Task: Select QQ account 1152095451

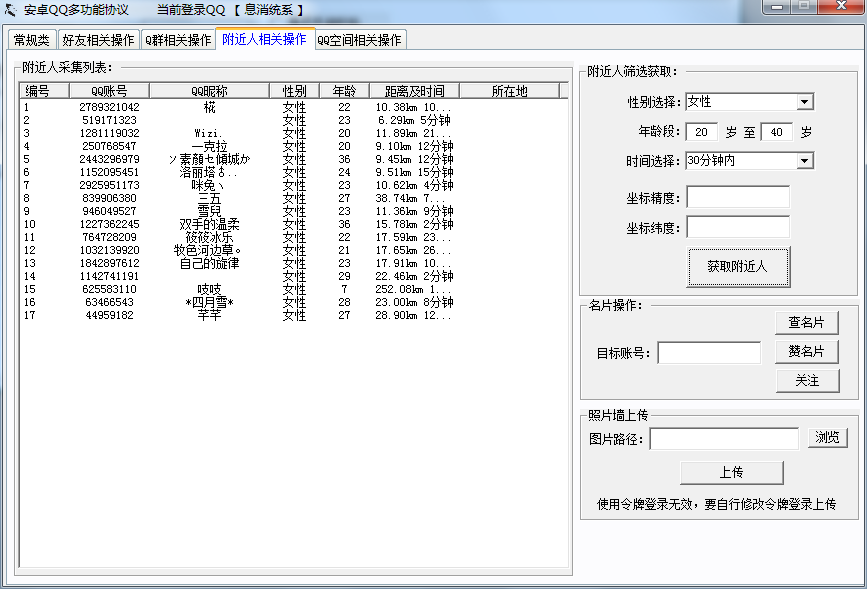Action: coord(109,172)
